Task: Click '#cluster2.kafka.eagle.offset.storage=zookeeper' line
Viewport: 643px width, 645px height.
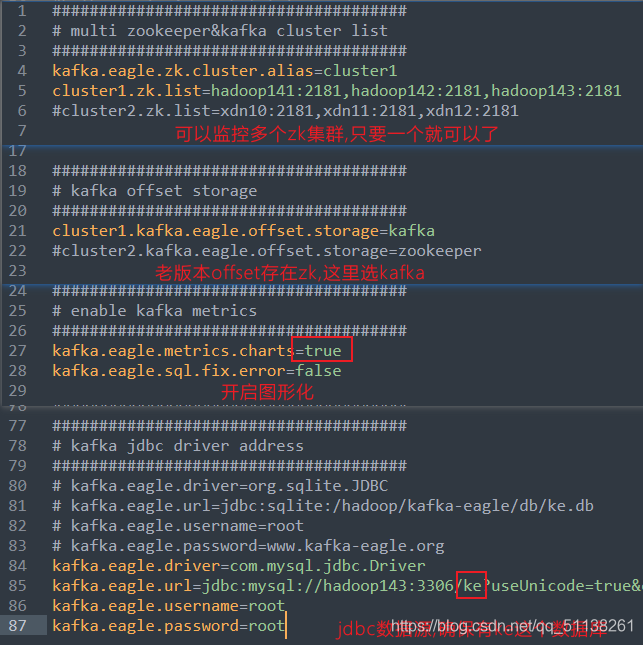Action: [267, 251]
